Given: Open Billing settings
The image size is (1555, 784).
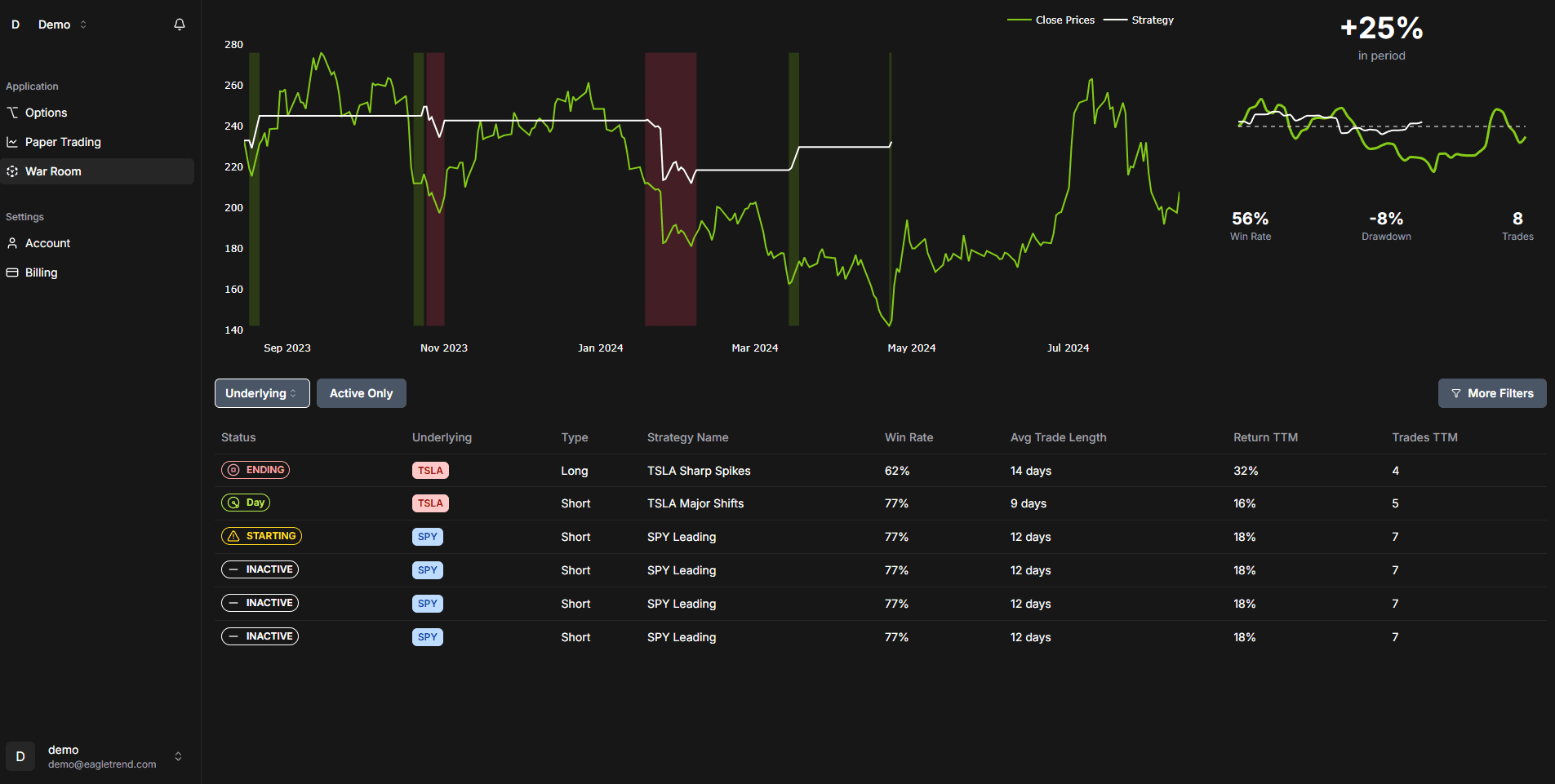Looking at the screenshot, I should (x=97, y=272).
